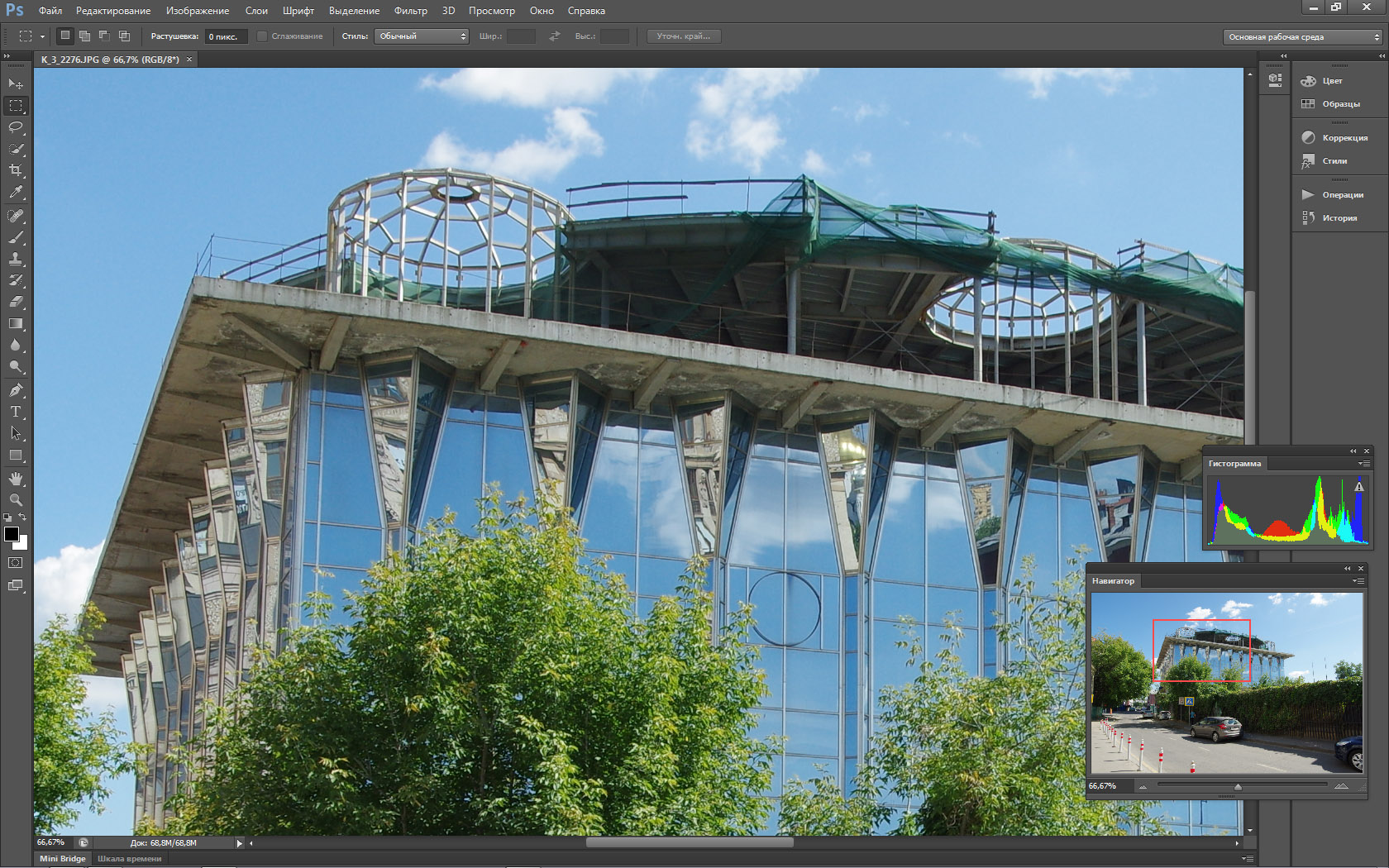Click the Уточн. край button
This screenshot has width=1389, height=868.
tap(683, 36)
